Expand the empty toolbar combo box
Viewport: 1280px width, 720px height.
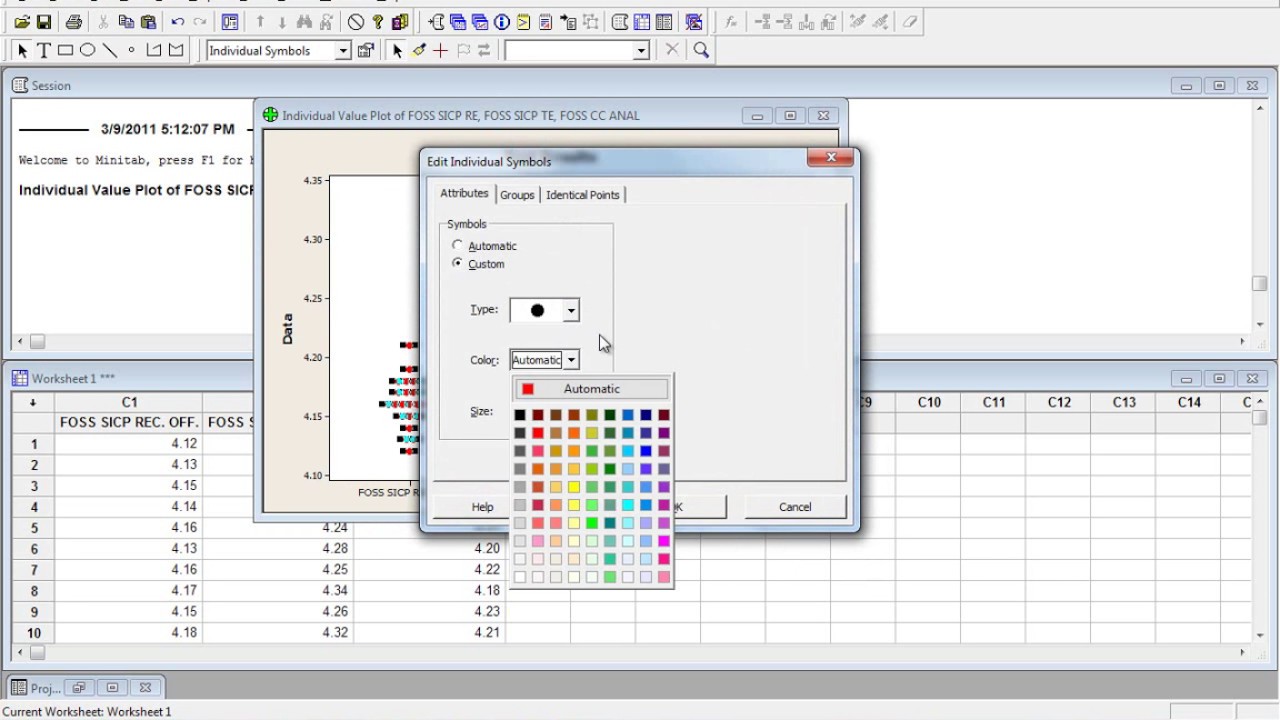tap(641, 50)
